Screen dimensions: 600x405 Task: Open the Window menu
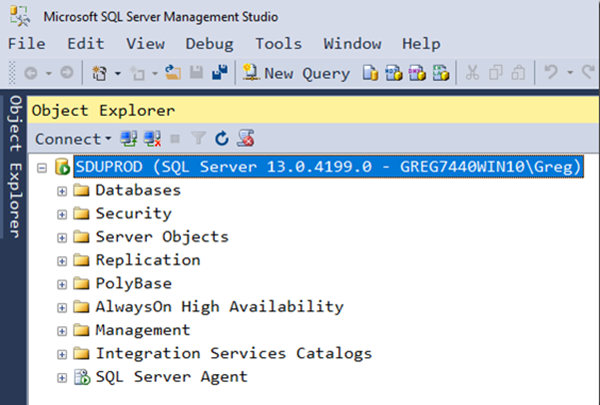pos(352,44)
